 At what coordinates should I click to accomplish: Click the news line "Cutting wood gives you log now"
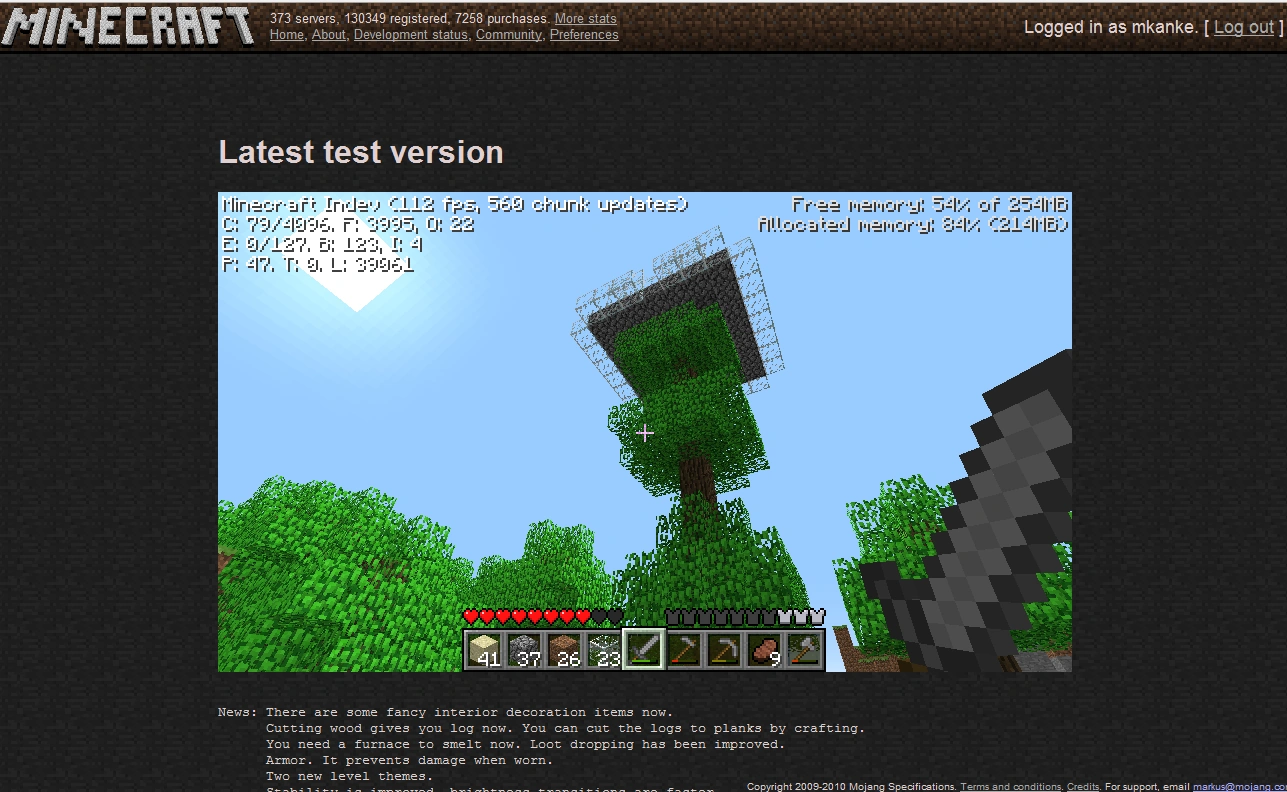[565, 729]
